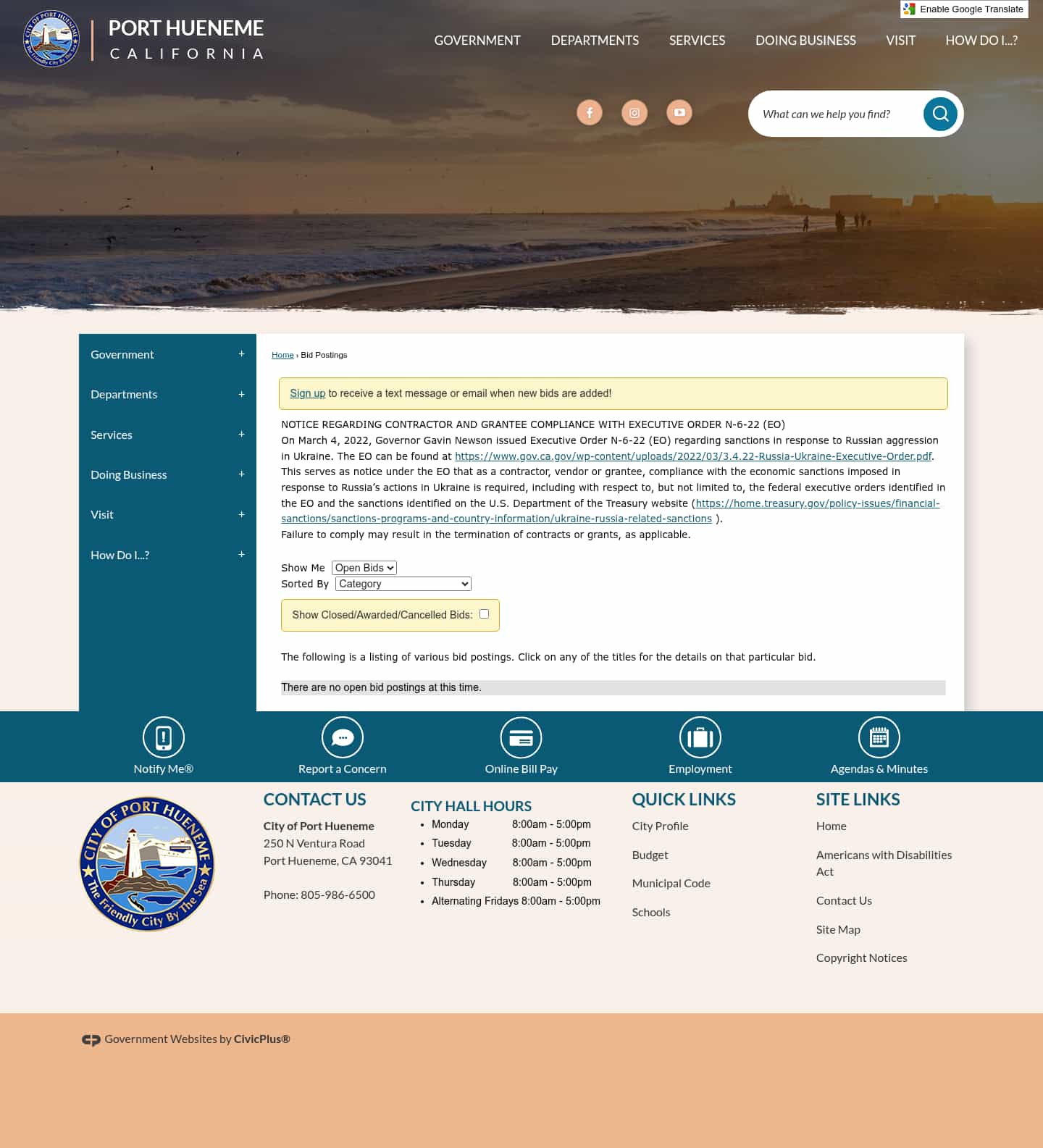1043x1148 pixels.
Task: Click the Report a Concern speech bubble icon
Action: point(343,737)
